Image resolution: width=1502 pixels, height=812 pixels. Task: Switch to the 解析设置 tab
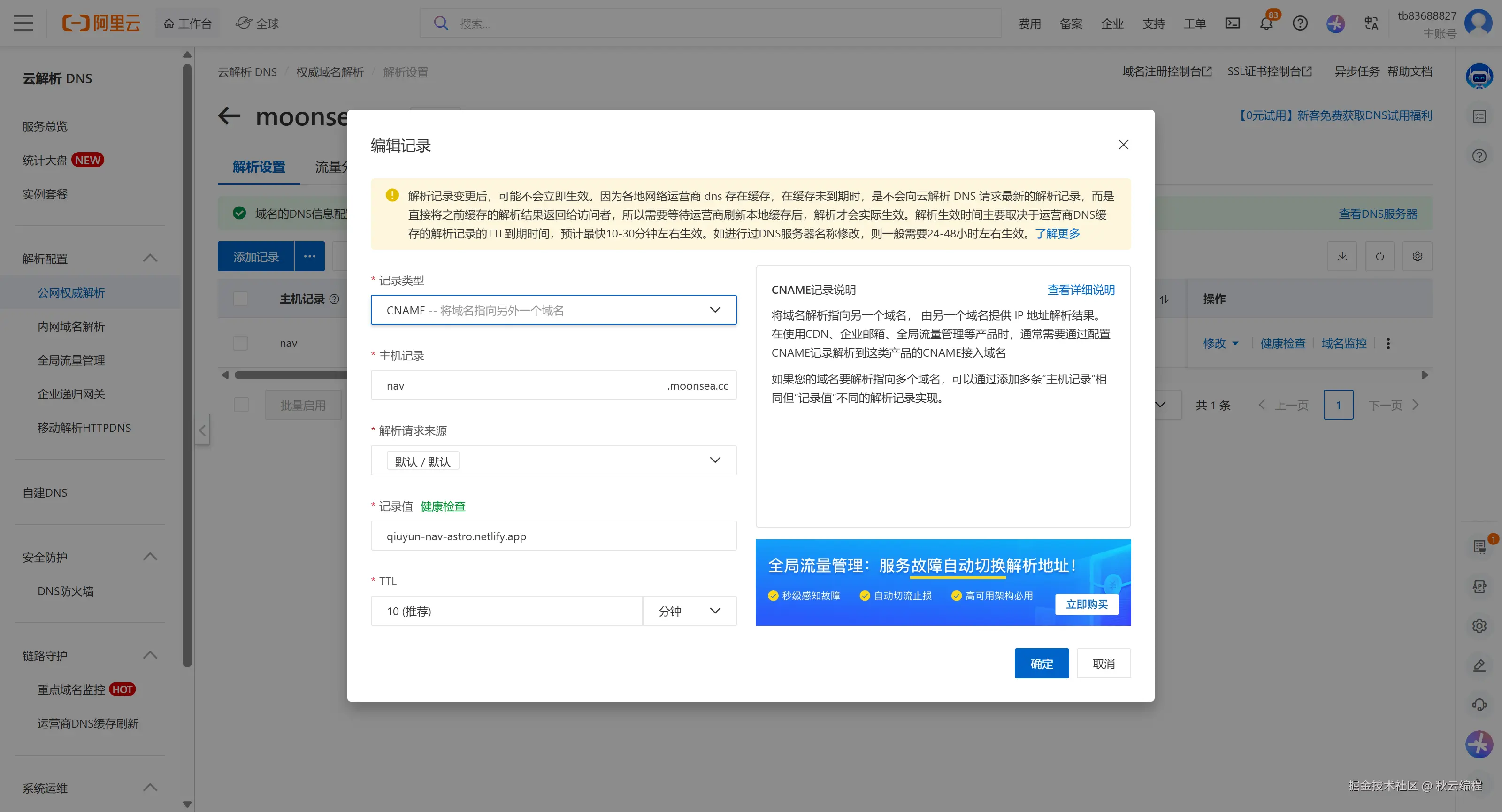tap(259, 167)
